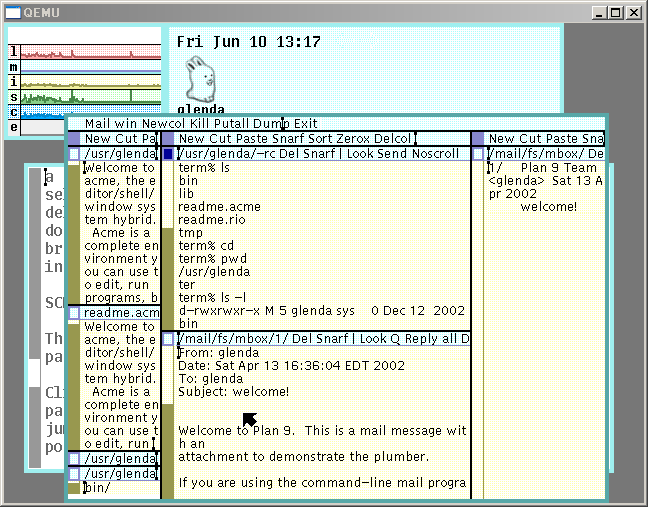
Task: Click 'readme.acme' in the terminal ls listing
Action: 219,207
